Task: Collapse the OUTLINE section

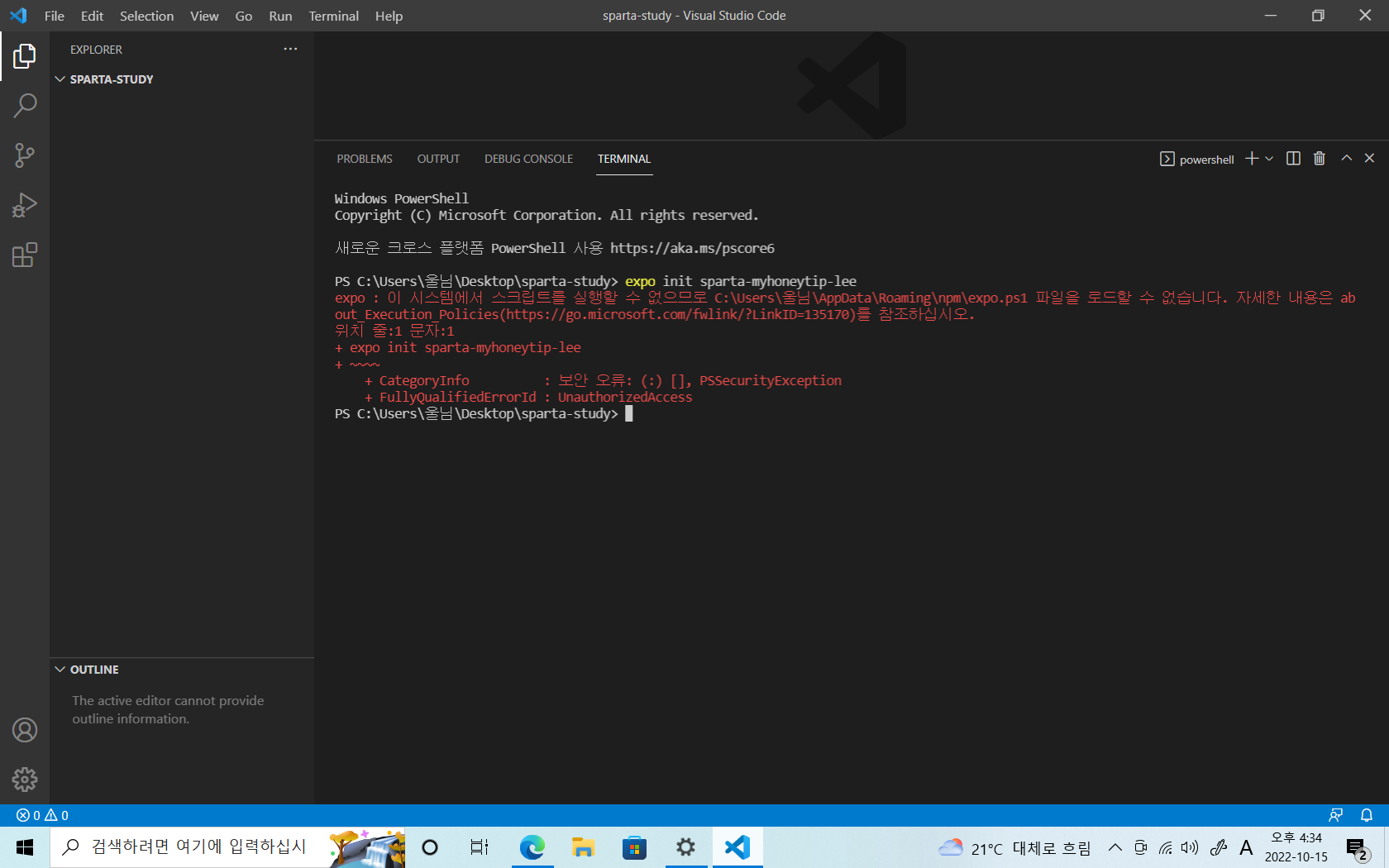Action: click(86, 670)
